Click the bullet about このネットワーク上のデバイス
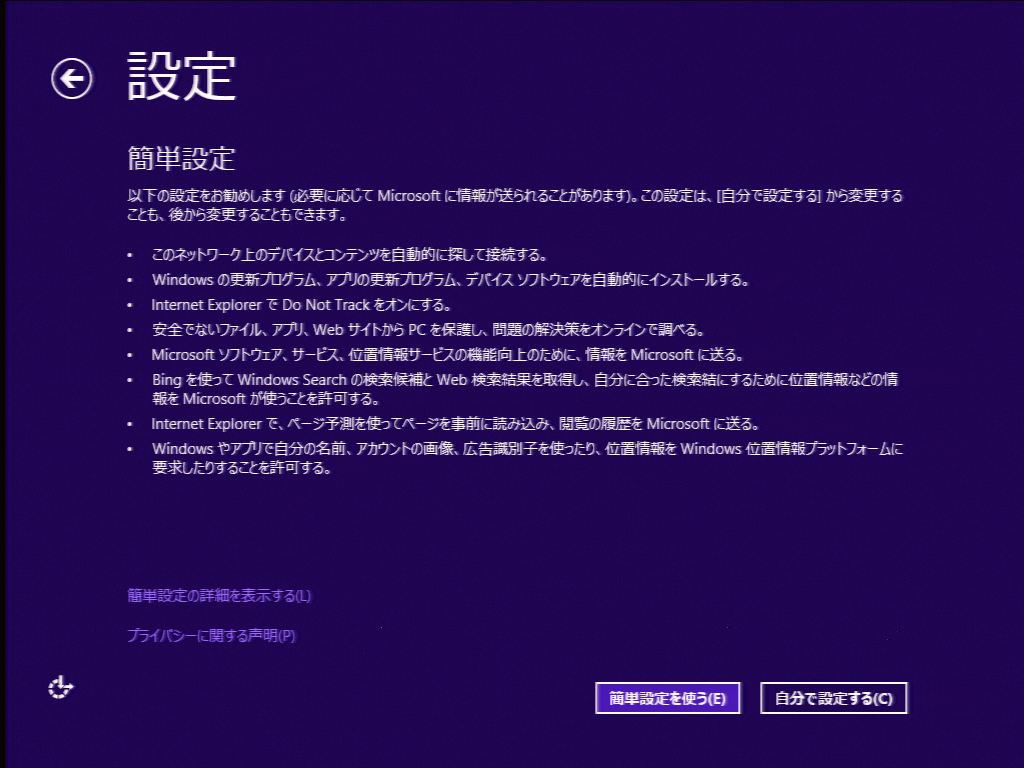This screenshot has width=1024, height=768. [x=349, y=255]
